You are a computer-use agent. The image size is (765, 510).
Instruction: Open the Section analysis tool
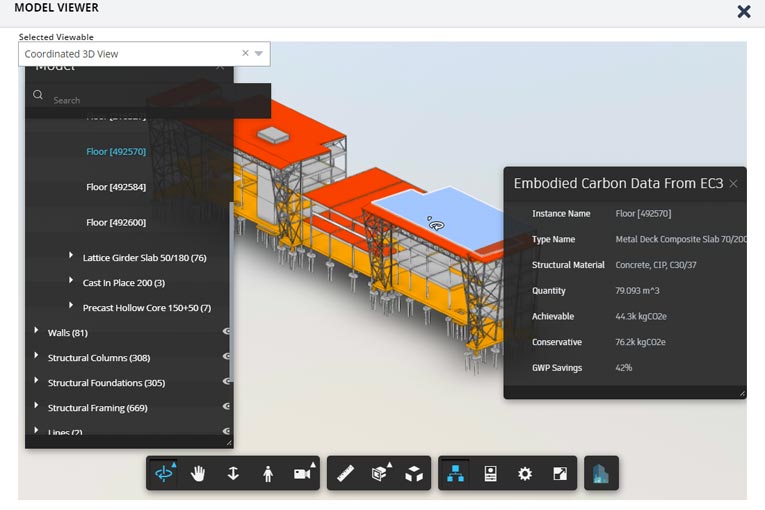coord(379,474)
